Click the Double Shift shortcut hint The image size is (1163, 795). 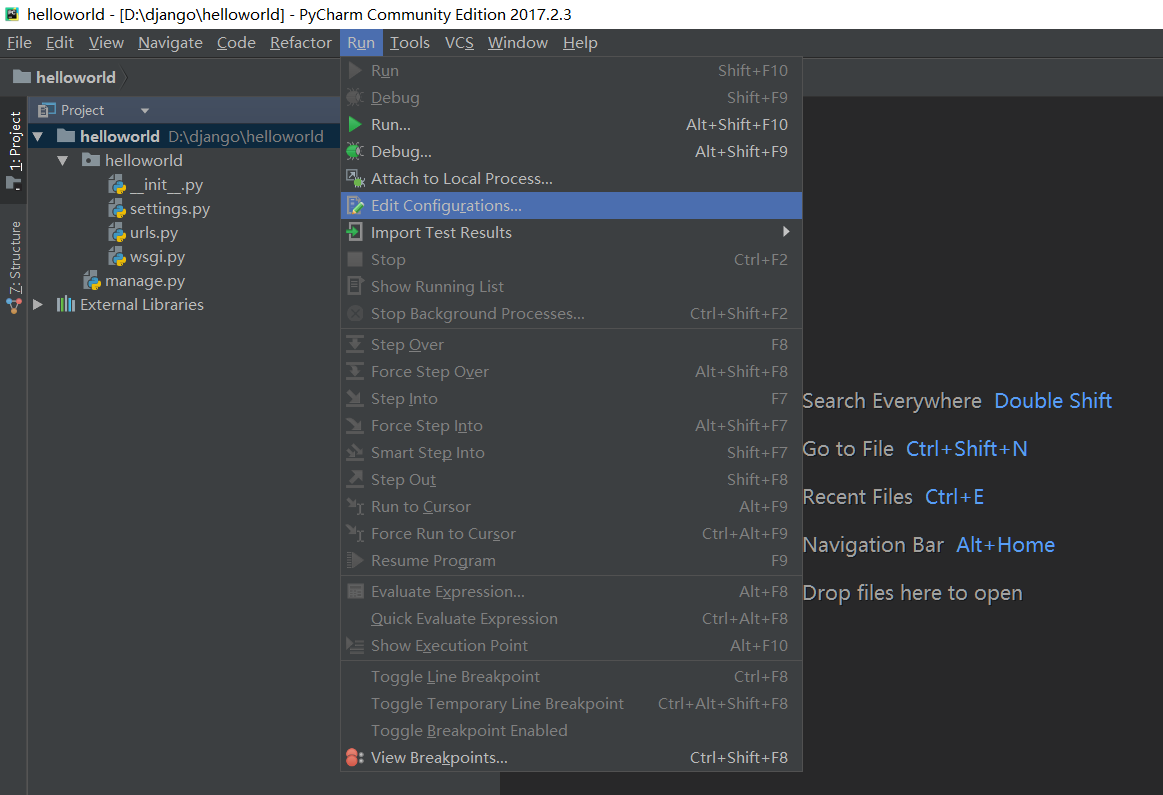click(1052, 401)
